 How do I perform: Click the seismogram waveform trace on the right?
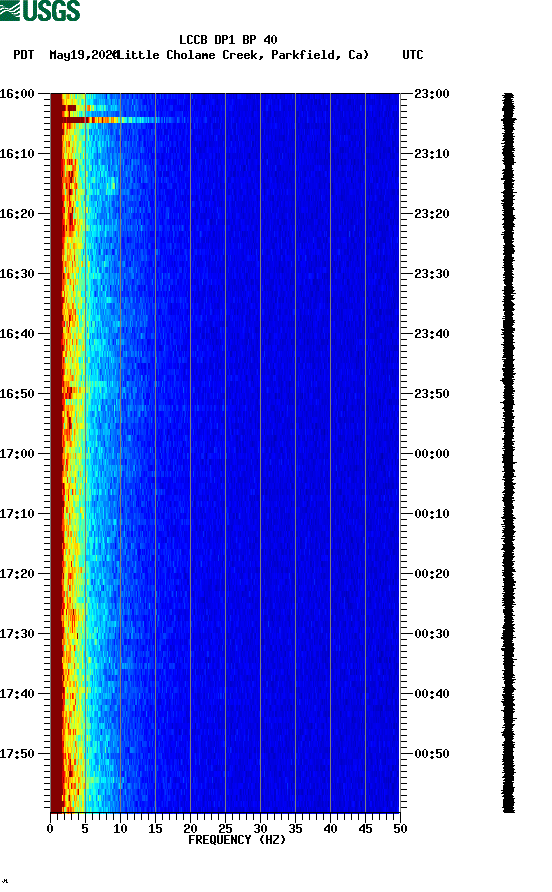click(508, 453)
